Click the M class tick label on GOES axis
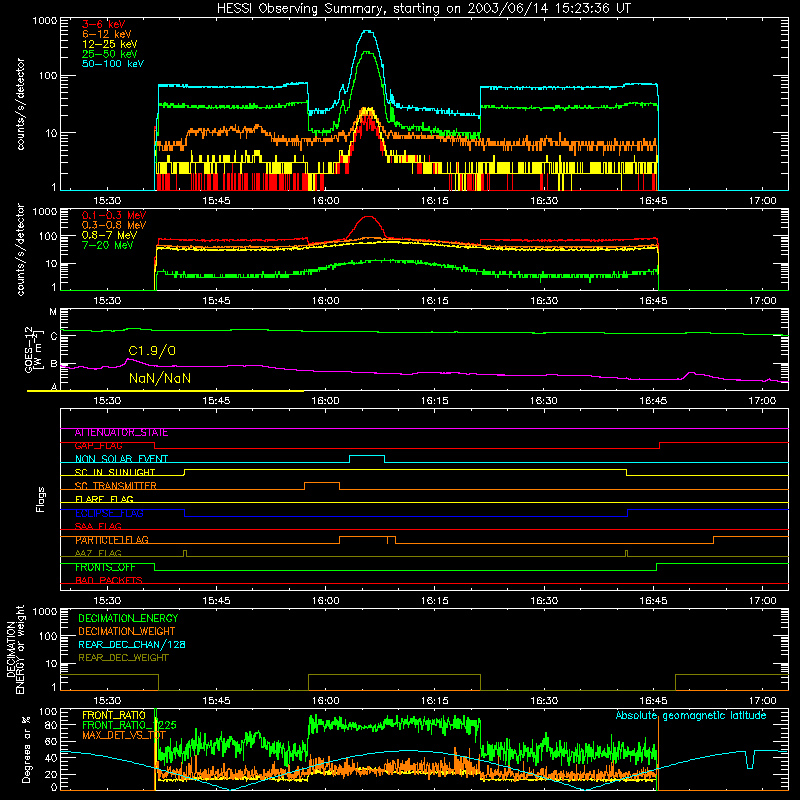This screenshot has width=800, height=800. tap(53, 312)
